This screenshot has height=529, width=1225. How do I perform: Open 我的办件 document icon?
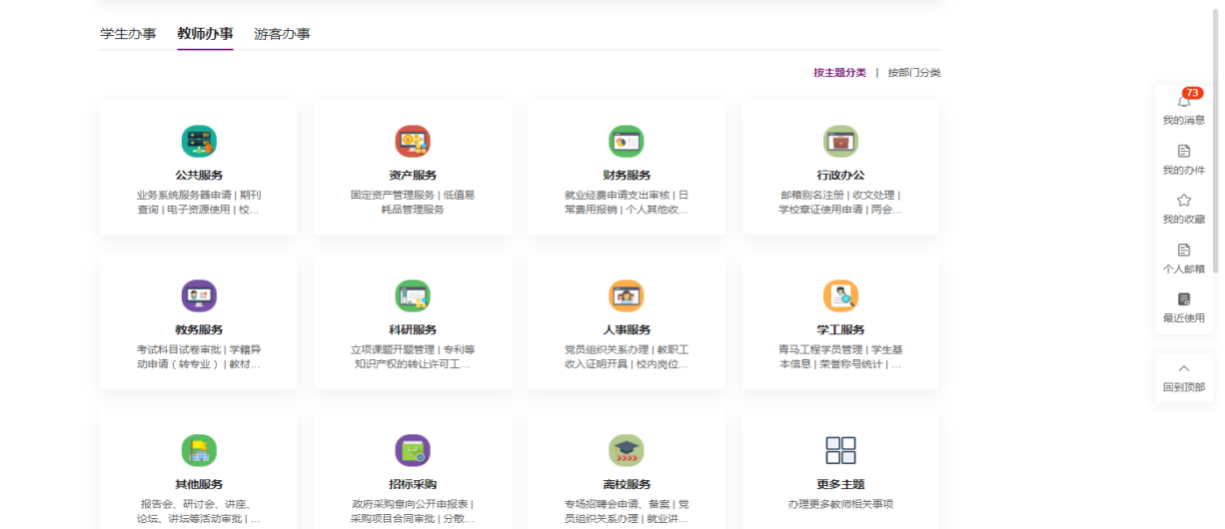[1184, 151]
